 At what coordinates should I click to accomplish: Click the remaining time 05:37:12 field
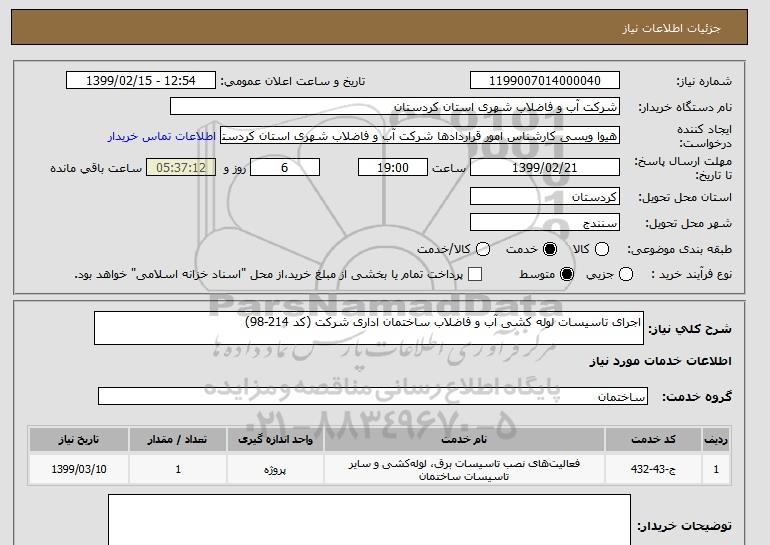point(181,167)
